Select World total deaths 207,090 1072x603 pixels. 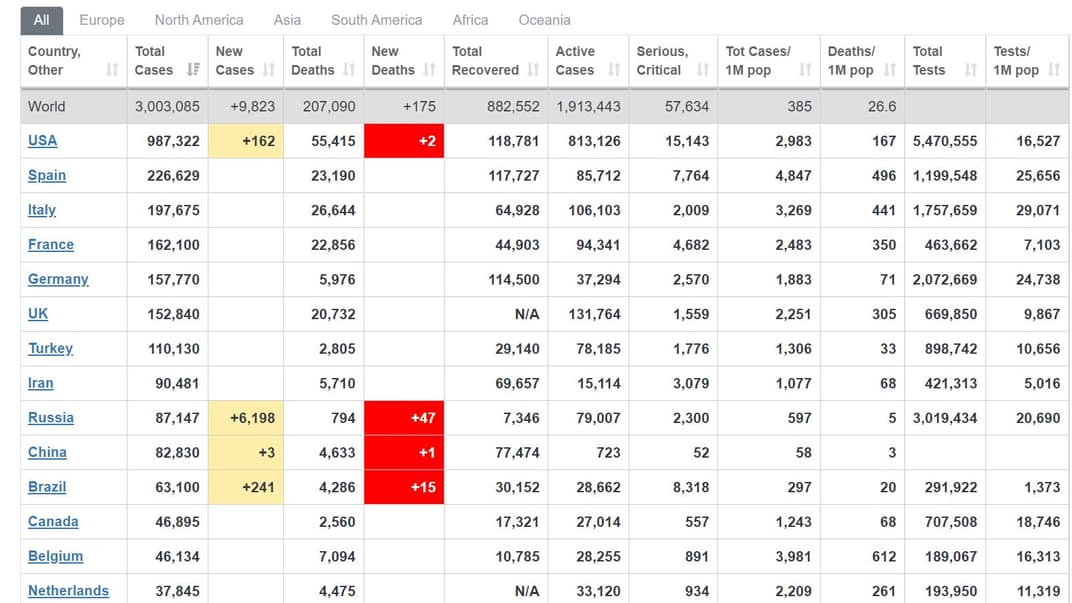329,107
